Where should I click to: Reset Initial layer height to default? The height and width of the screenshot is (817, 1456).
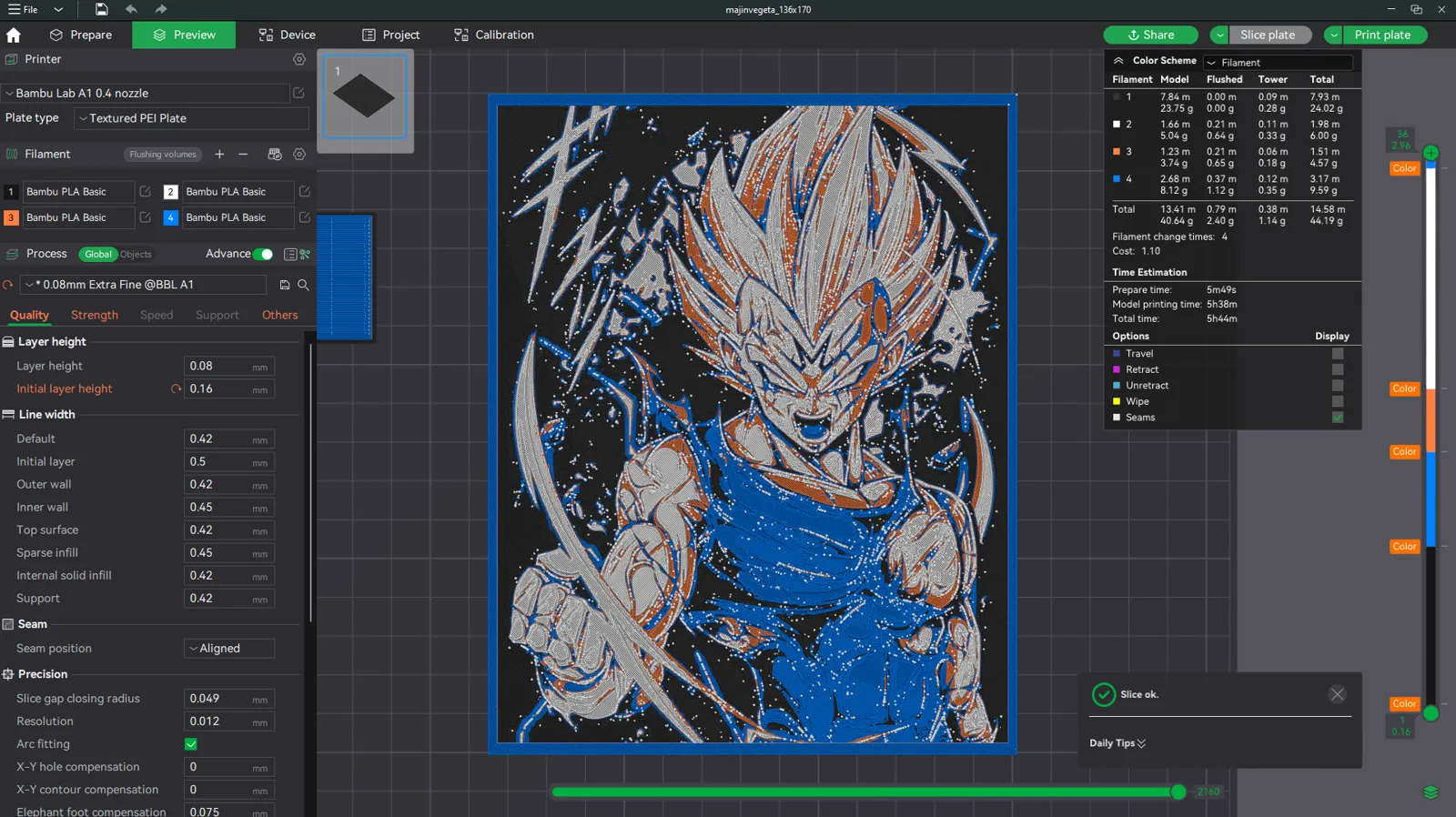[176, 388]
